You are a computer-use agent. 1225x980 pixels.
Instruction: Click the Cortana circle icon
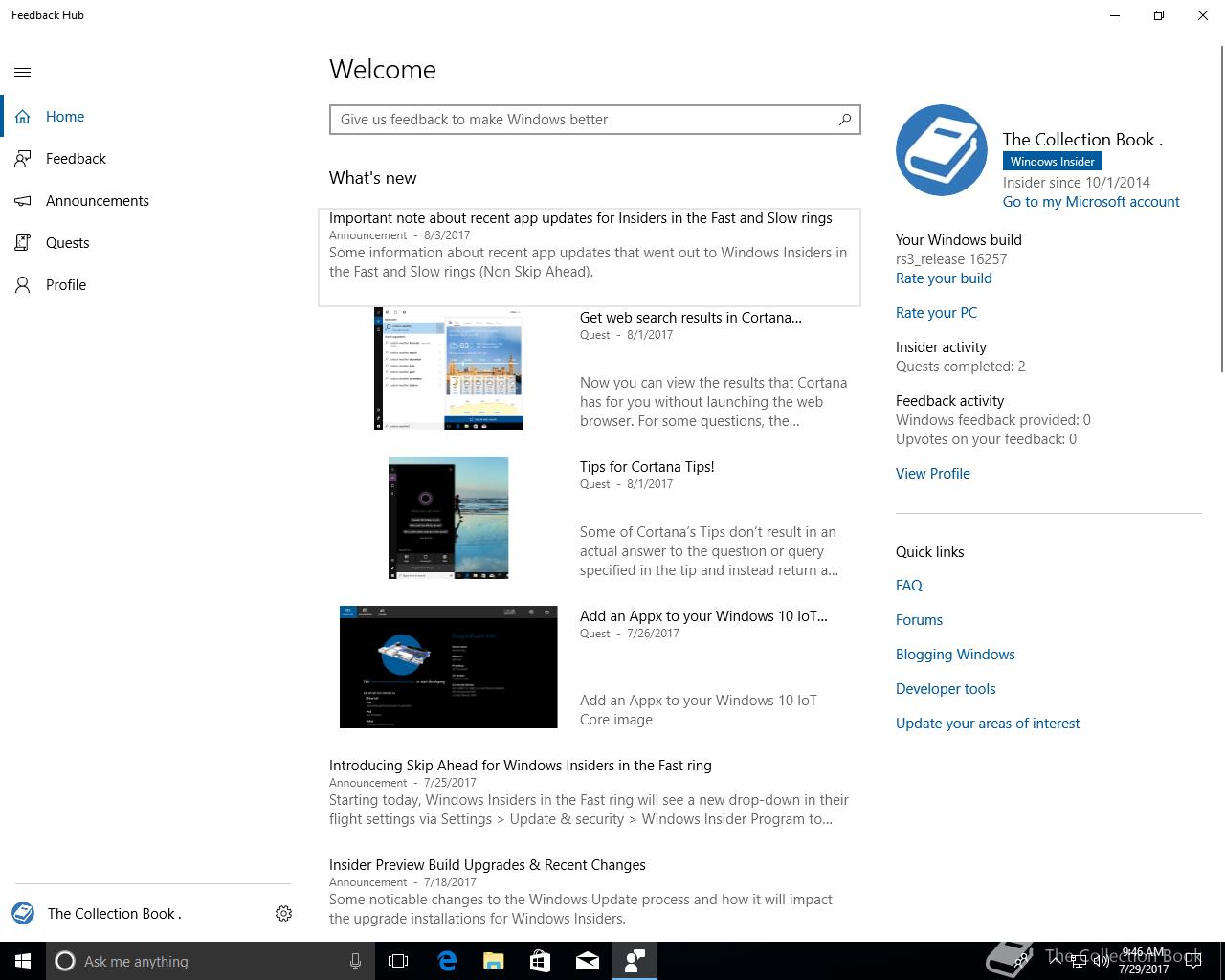point(65,961)
